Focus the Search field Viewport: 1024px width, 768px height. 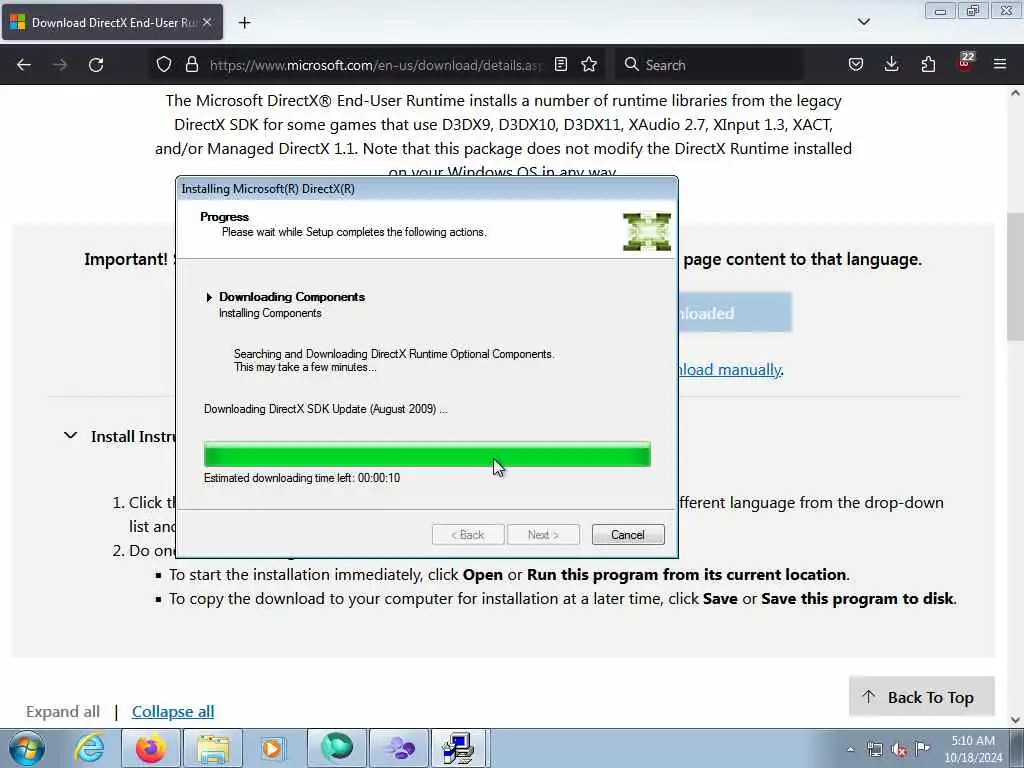pyautogui.click(x=709, y=65)
